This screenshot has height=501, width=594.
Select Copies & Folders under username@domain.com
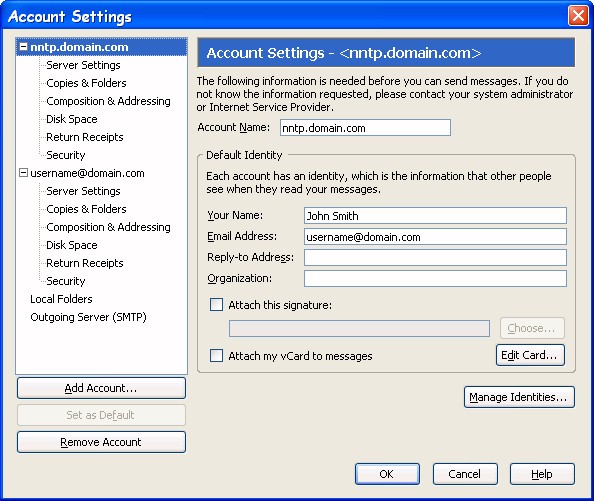pyautogui.click(x=86, y=209)
